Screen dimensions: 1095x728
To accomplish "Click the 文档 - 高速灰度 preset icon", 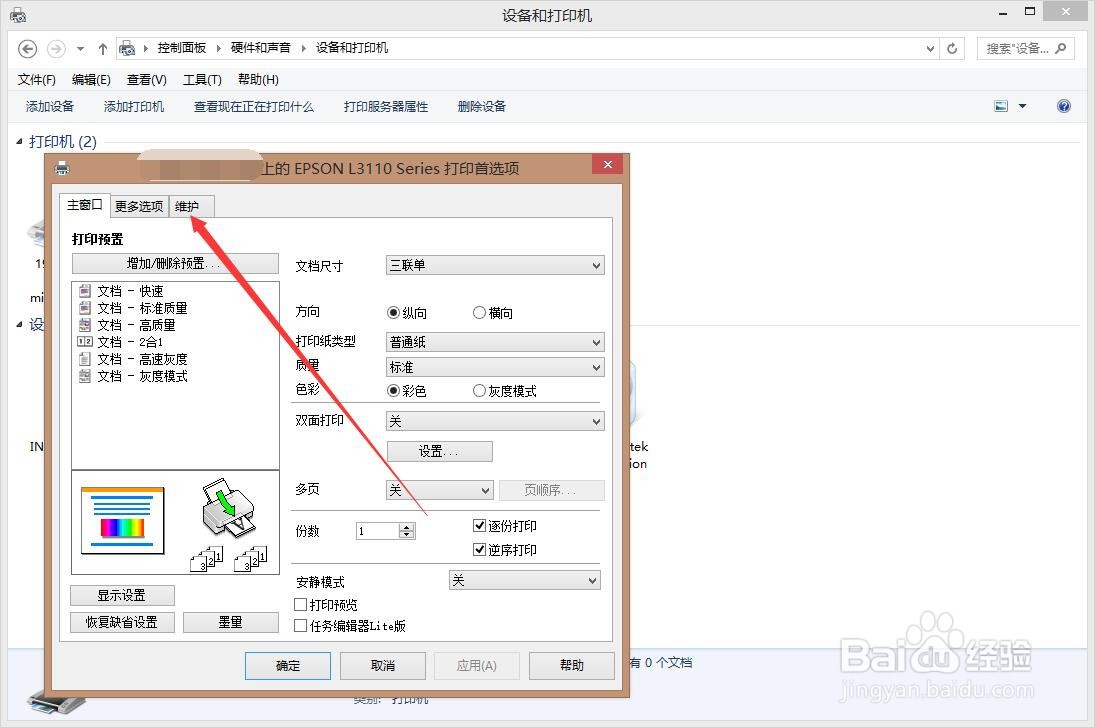I will pos(85,359).
